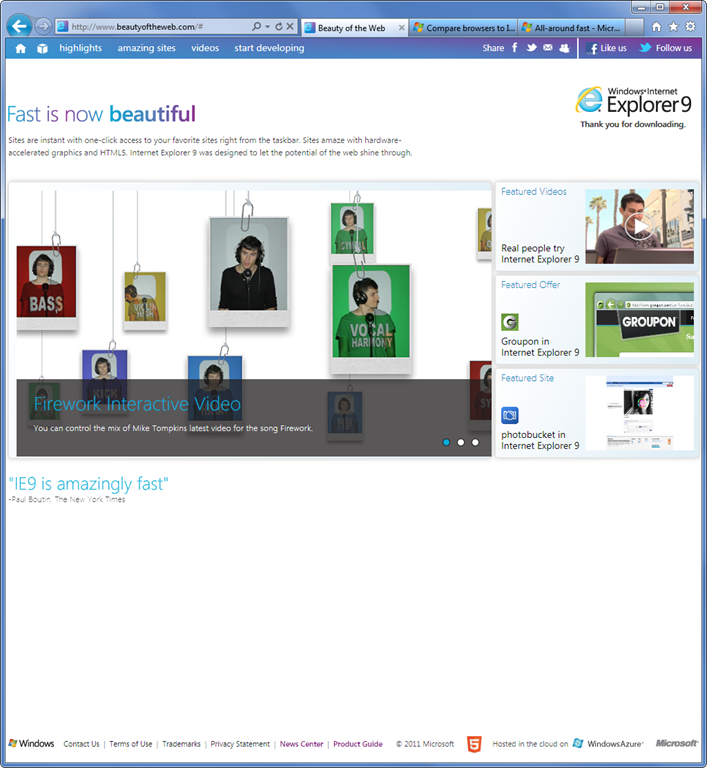707x768 pixels.
Task: Open the Groupon in Internet Explorer 9 link
Action: pyautogui.click(x=540, y=347)
